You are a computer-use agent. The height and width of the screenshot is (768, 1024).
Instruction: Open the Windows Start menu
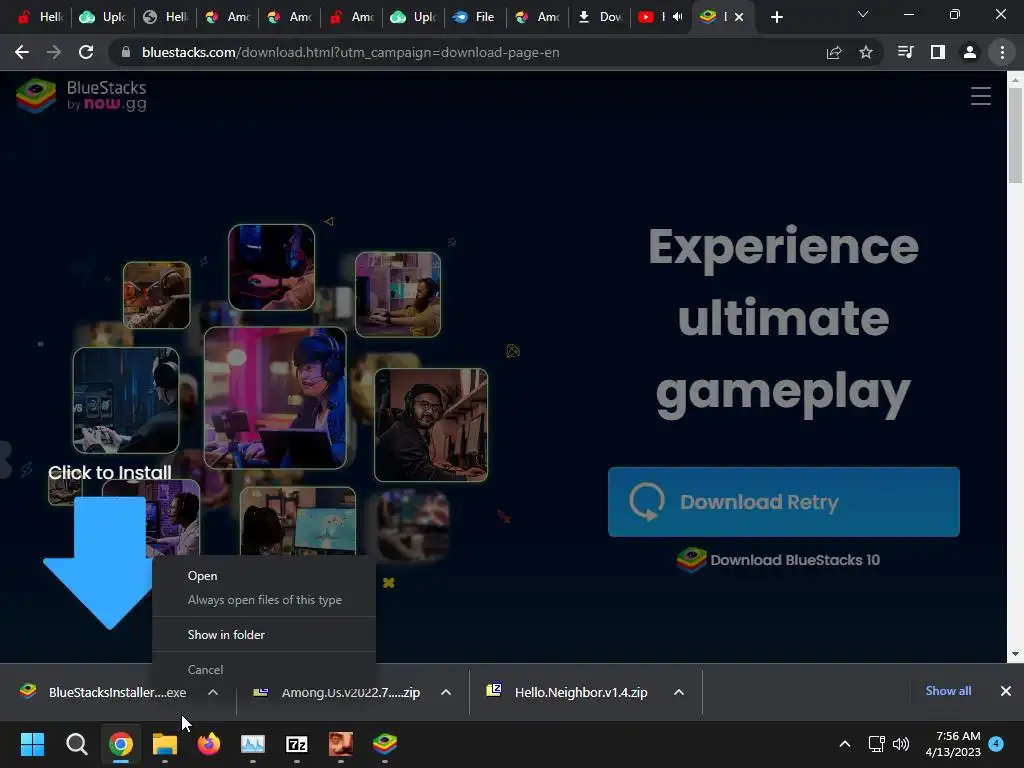pos(32,744)
